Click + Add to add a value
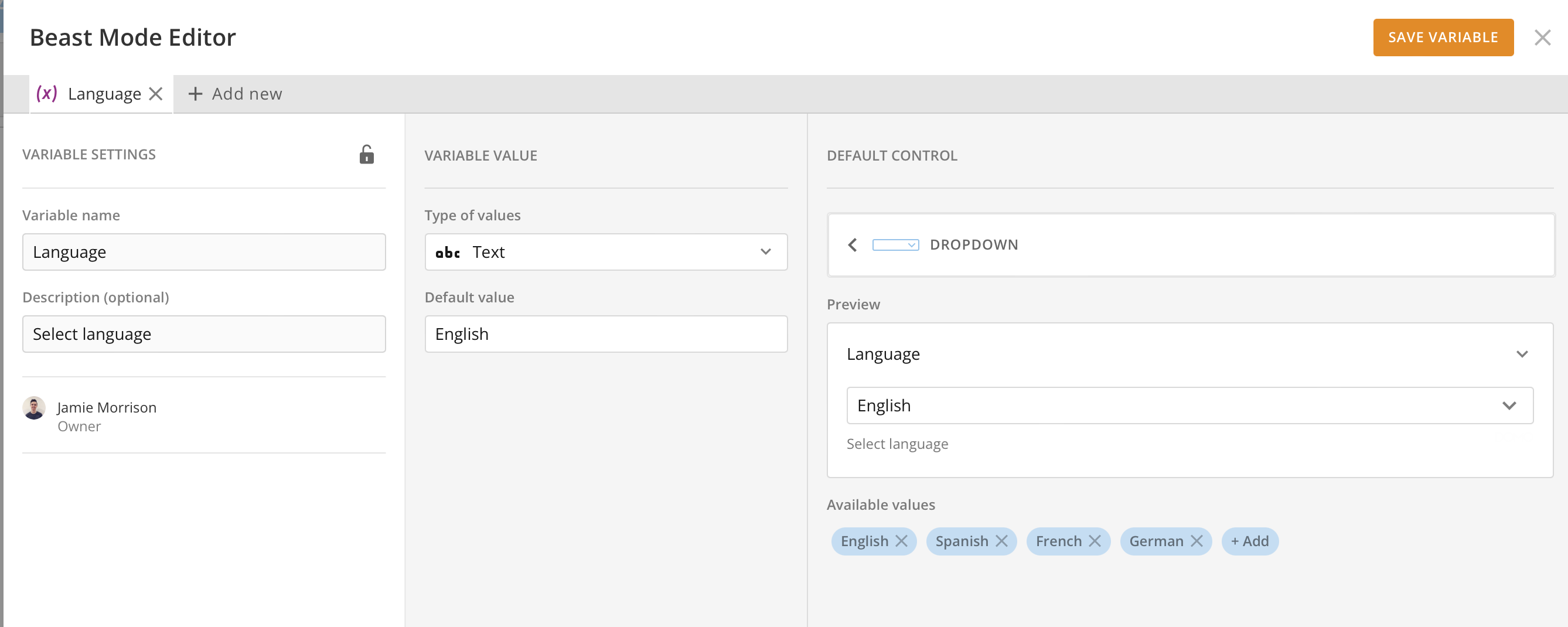1568x627 pixels. click(x=1250, y=541)
